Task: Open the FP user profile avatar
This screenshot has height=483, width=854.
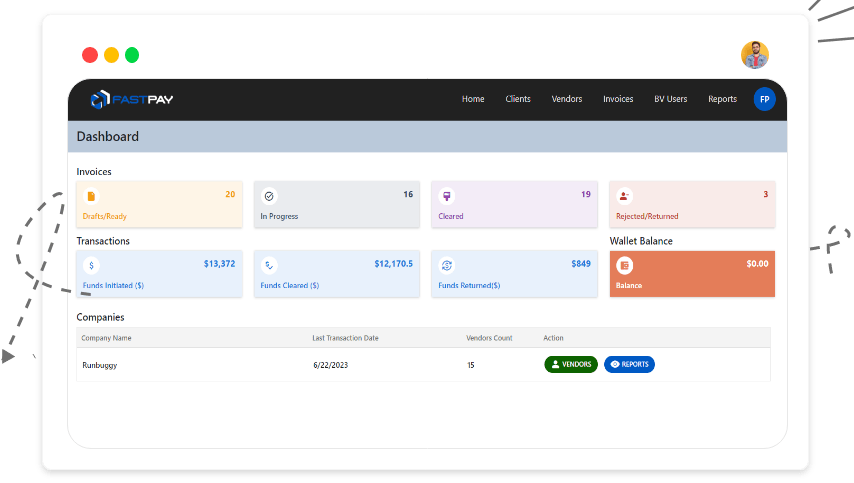Action: point(764,99)
